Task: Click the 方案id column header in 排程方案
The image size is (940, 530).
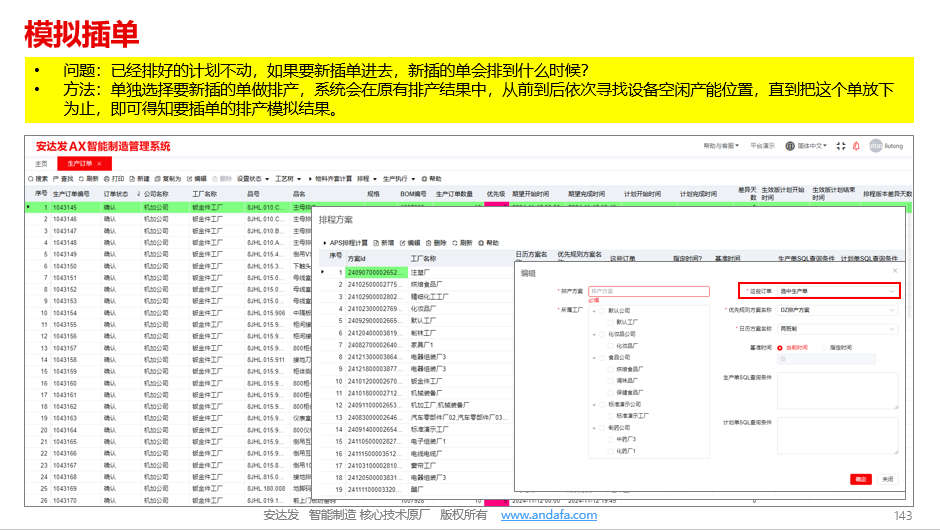Action: click(356, 258)
